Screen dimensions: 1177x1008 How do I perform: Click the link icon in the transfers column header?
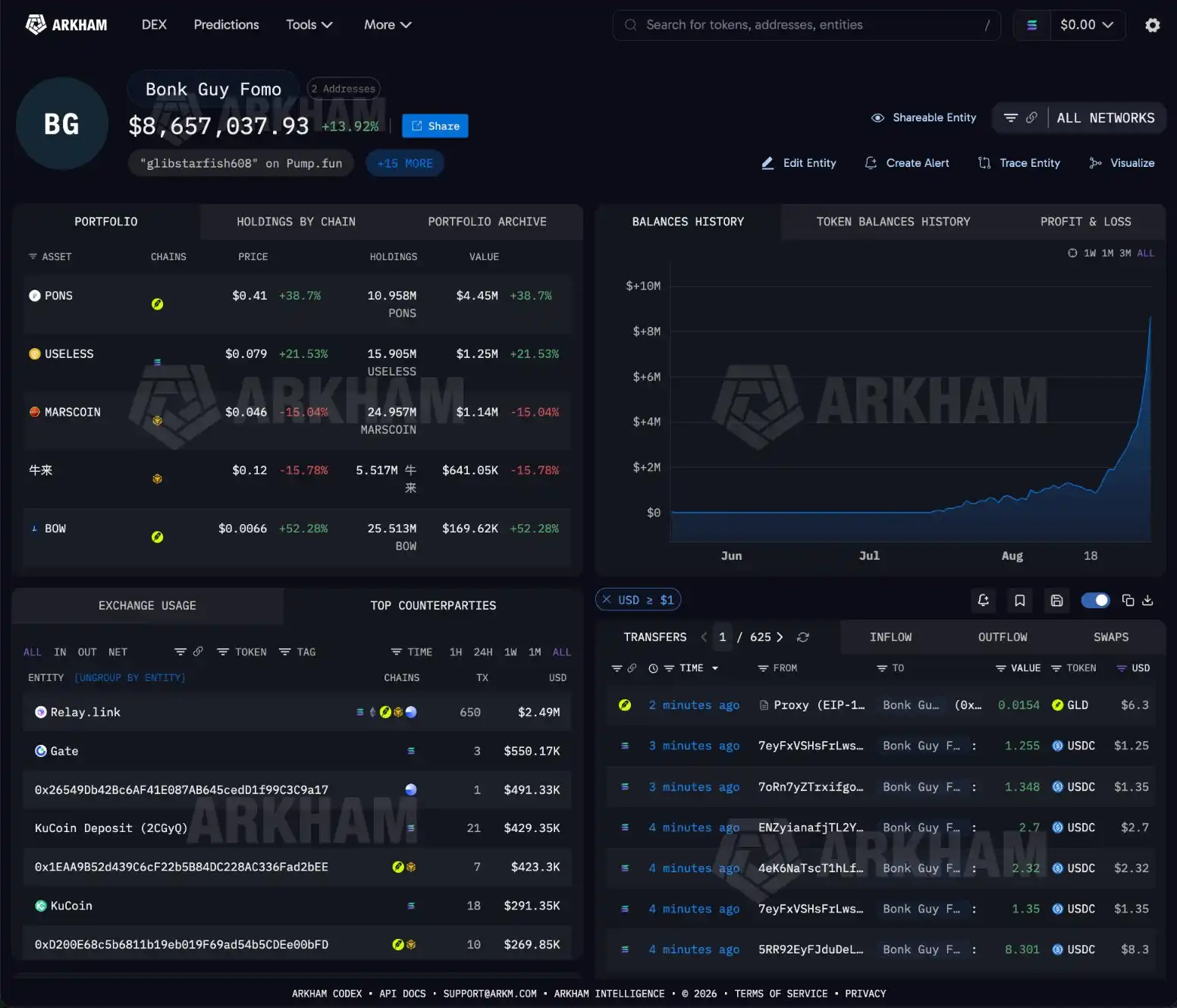[x=632, y=668]
